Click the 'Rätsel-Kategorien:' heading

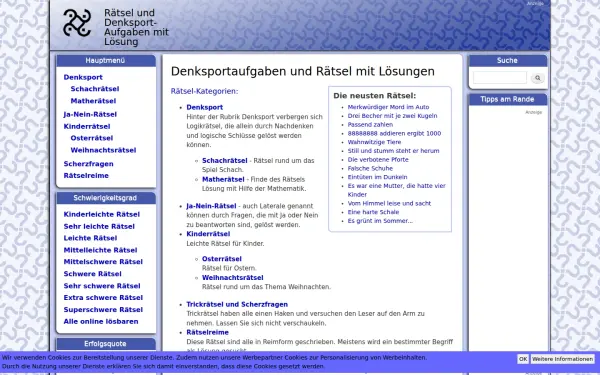point(204,91)
